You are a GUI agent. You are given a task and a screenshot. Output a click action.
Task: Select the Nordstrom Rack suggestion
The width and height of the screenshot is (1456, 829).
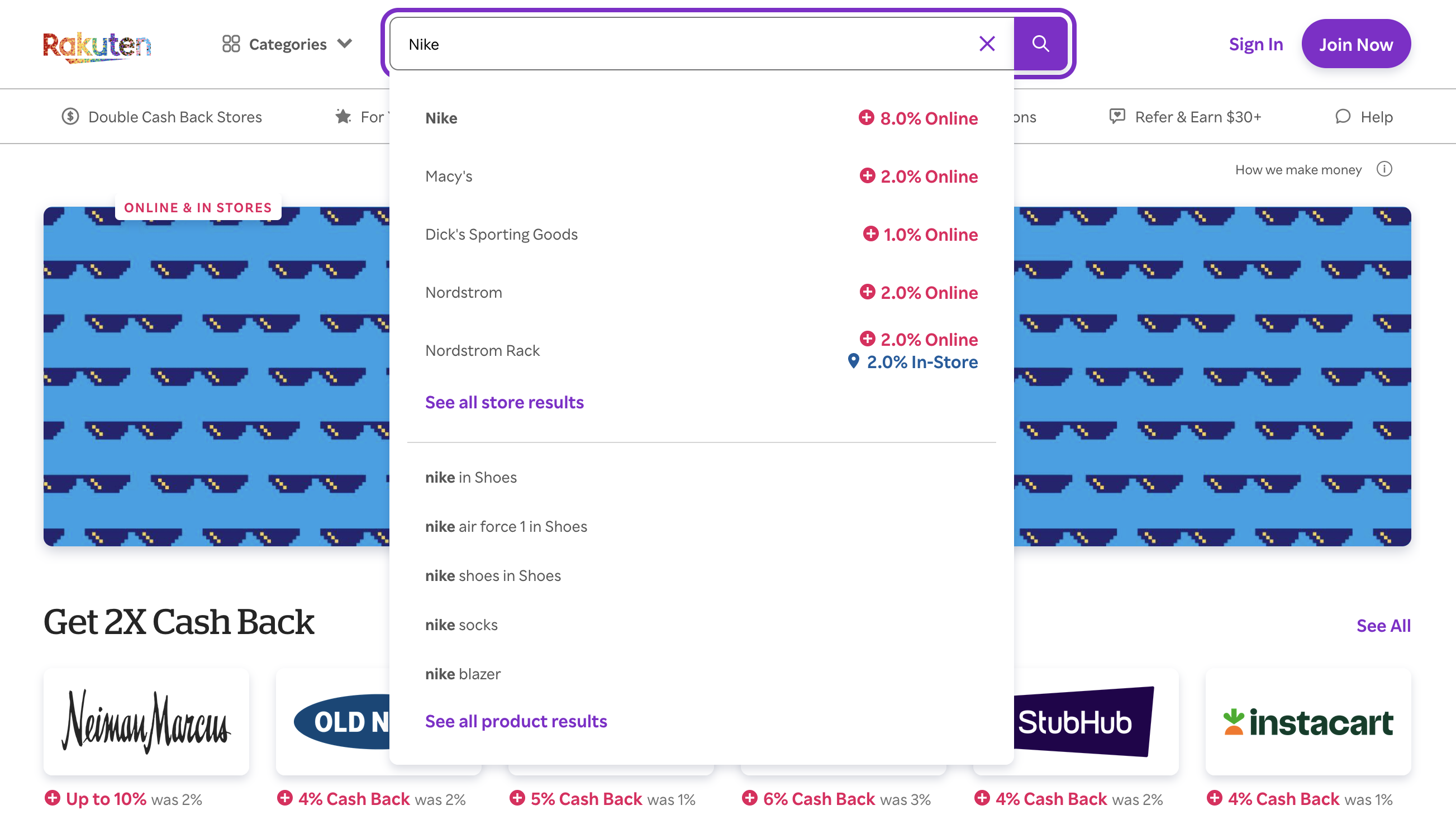pyautogui.click(x=702, y=350)
